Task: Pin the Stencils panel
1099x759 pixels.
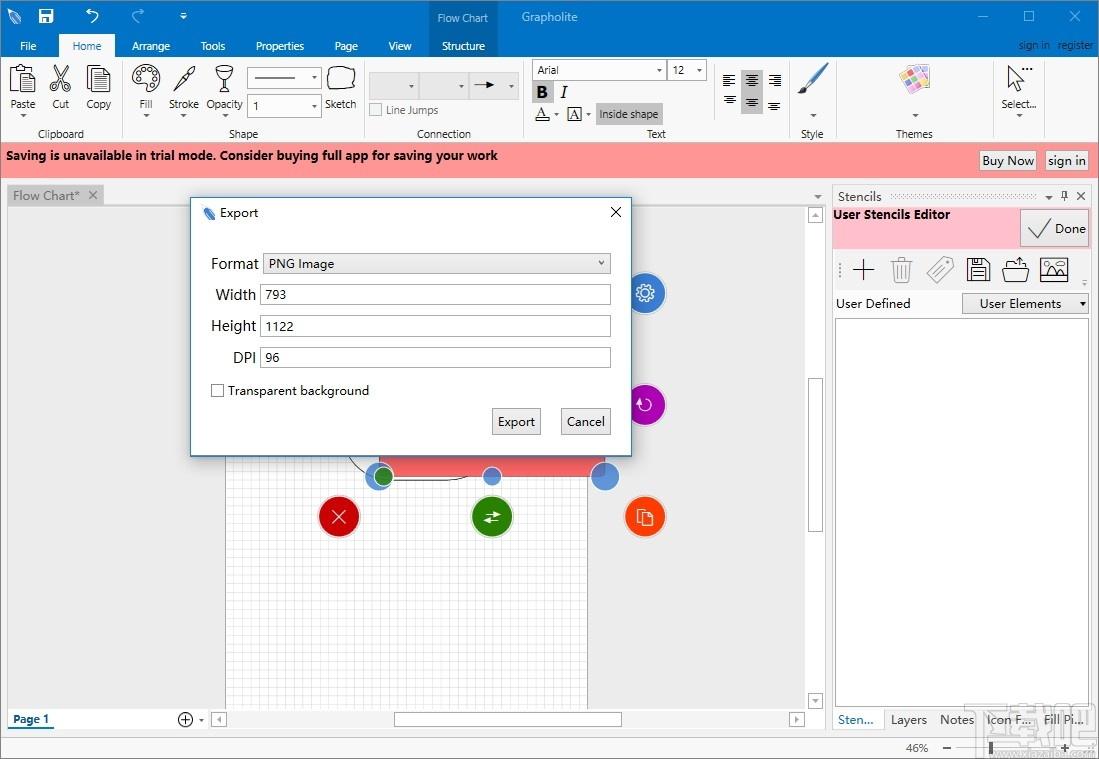Action: point(1065,196)
